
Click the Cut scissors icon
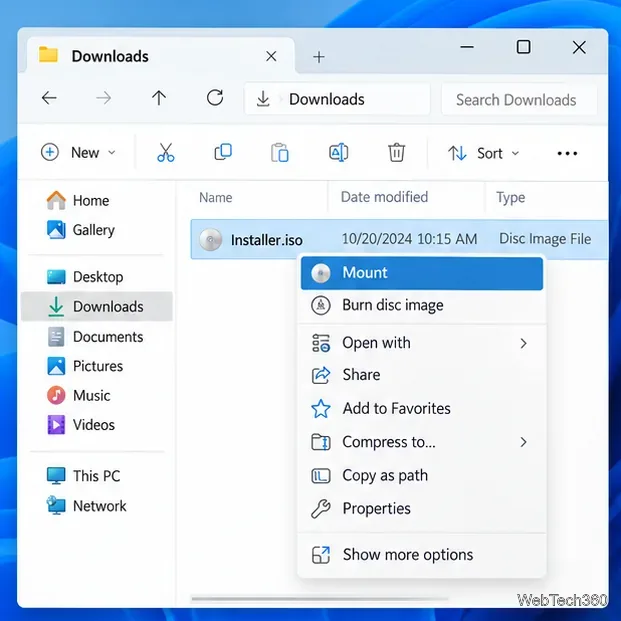click(x=166, y=152)
